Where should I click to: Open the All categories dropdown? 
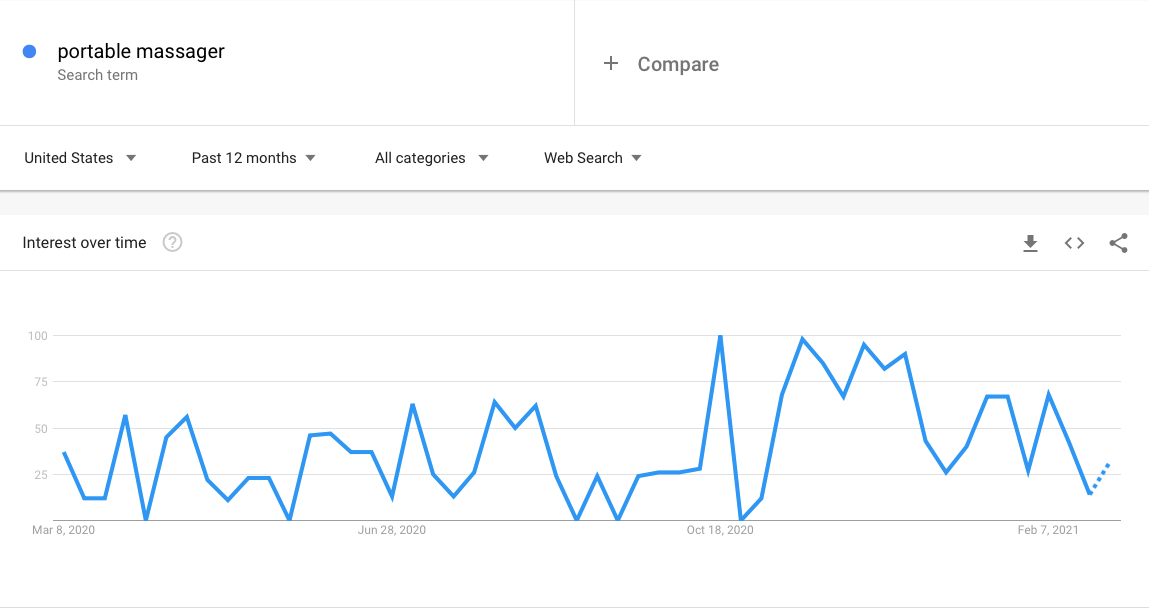(431, 158)
